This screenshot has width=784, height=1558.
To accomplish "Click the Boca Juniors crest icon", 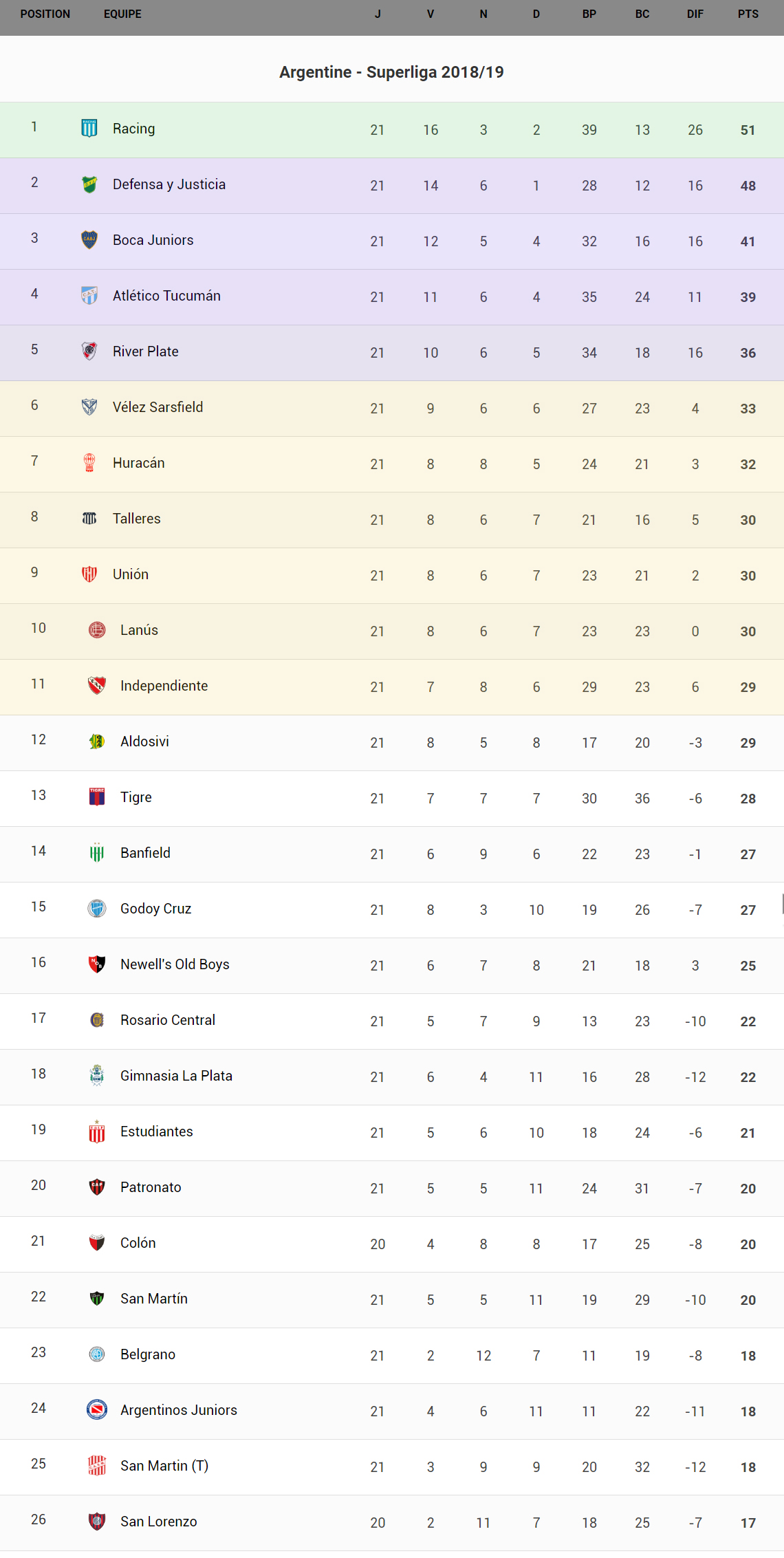I will click(89, 239).
